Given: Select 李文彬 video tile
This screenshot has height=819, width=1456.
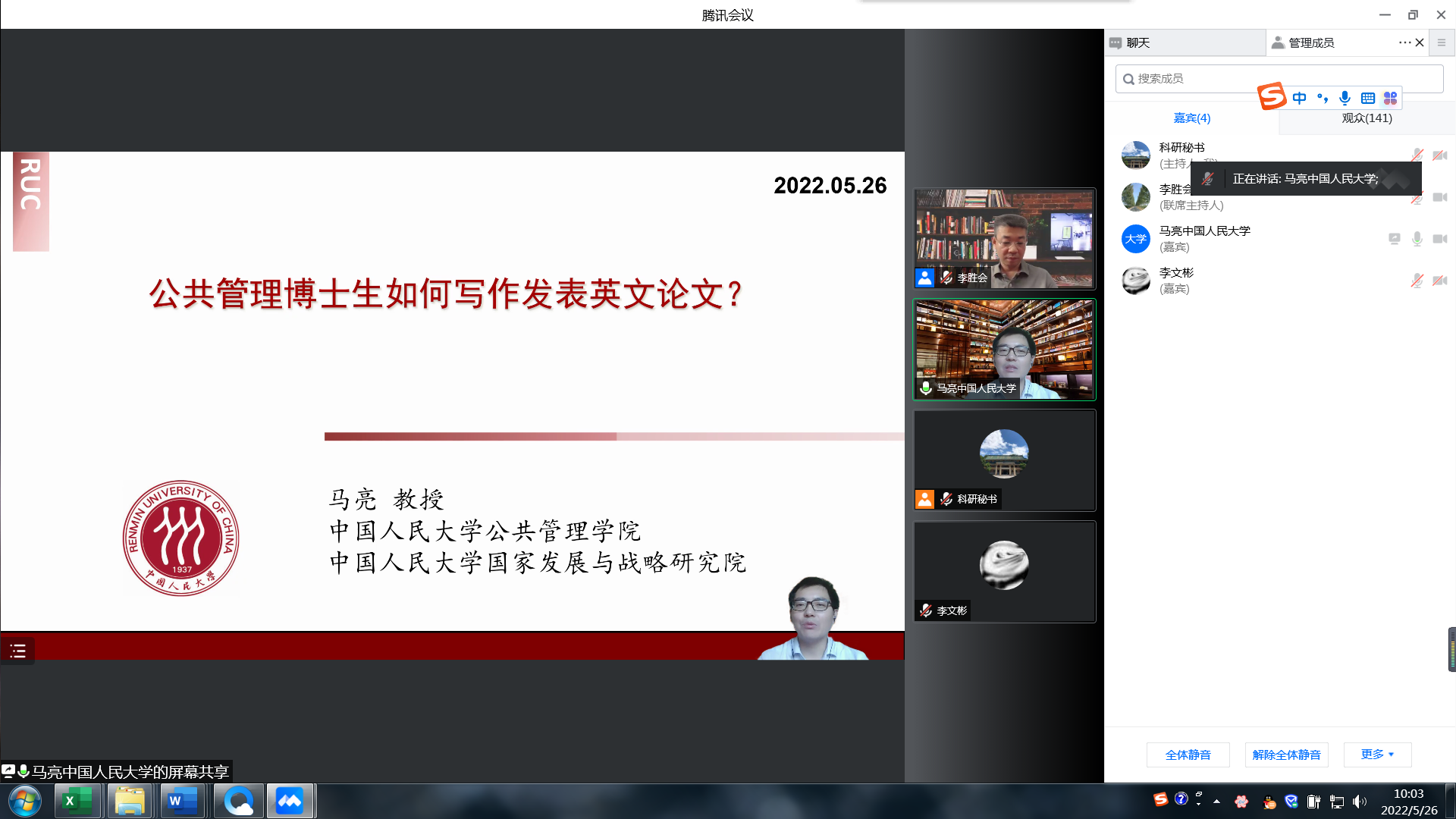Looking at the screenshot, I should click(x=1004, y=571).
